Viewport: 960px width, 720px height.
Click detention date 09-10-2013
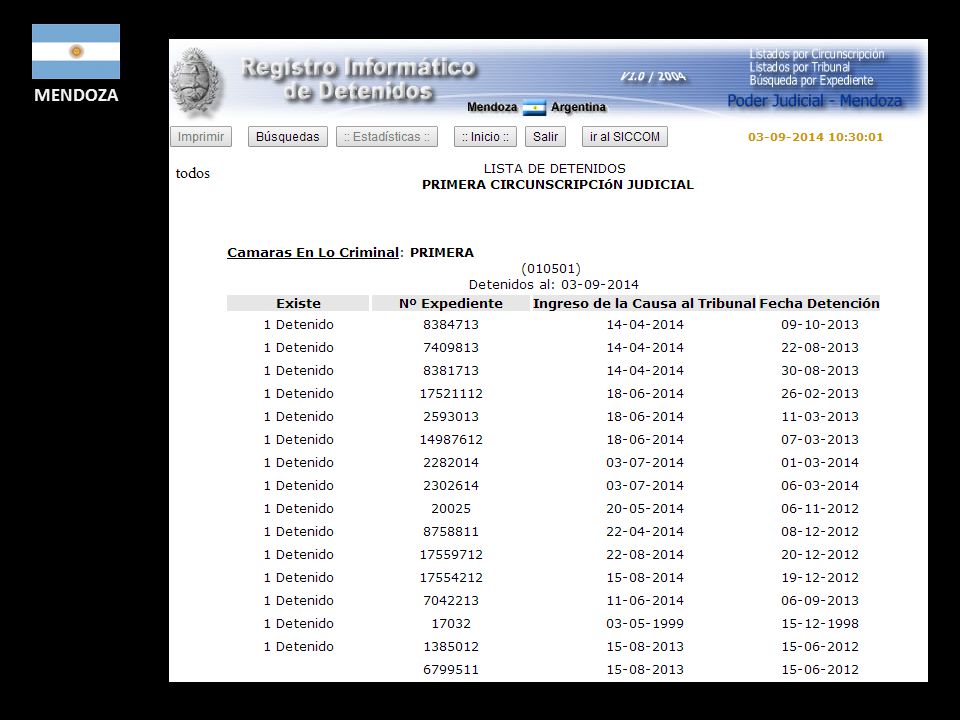click(820, 324)
